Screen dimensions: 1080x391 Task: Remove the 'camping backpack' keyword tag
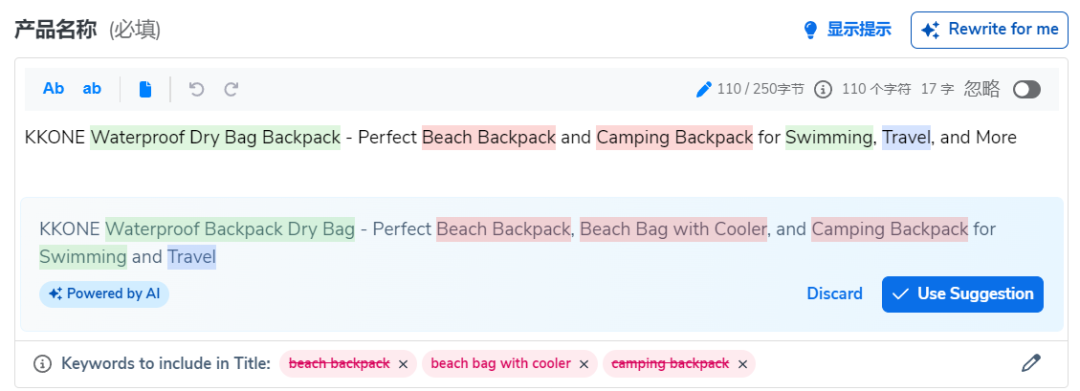pos(742,364)
